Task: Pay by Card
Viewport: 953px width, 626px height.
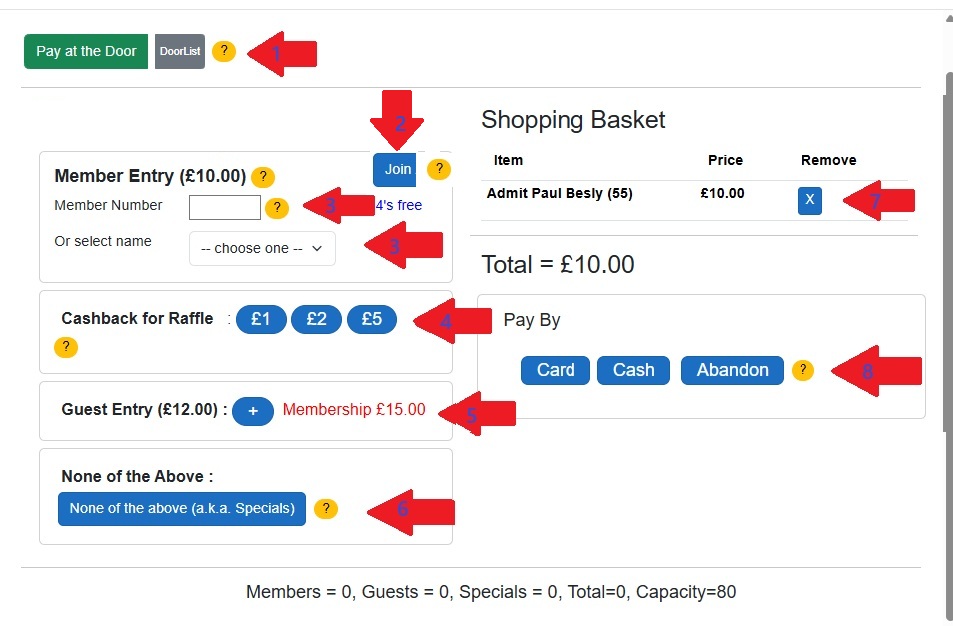Action: click(555, 370)
